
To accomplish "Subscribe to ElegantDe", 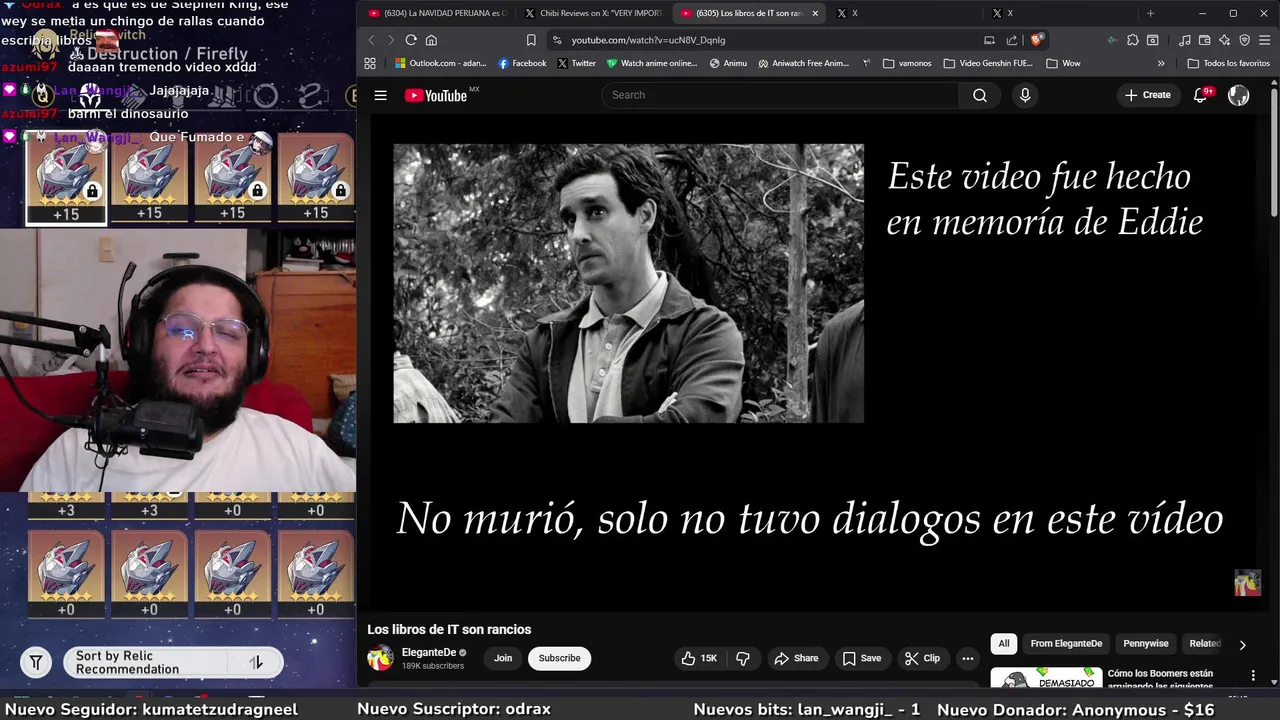I will pyautogui.click(x=559, y=658).
